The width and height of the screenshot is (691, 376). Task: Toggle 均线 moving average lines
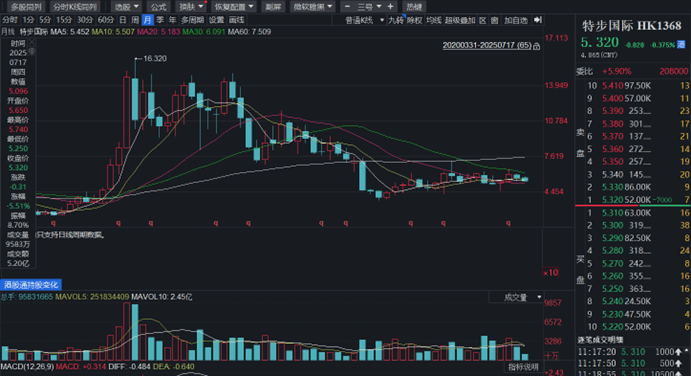pos(434,20)
